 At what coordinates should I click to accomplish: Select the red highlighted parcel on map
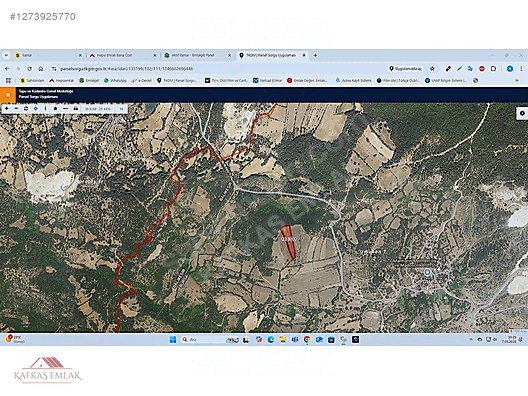pyautogui.click(x=288, y=242)
